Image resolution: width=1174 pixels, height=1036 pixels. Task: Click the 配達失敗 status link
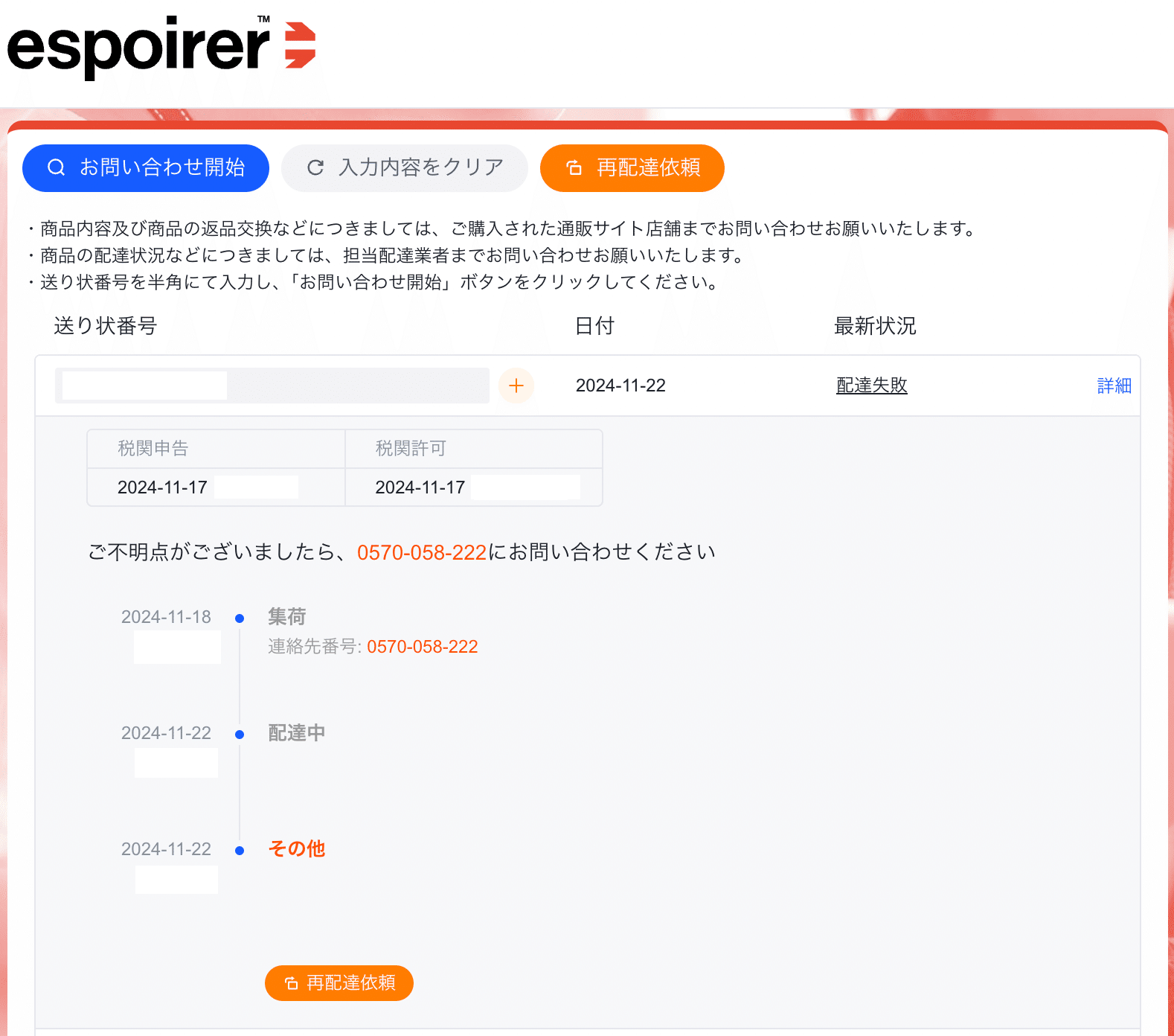click(x=872, y=386)
